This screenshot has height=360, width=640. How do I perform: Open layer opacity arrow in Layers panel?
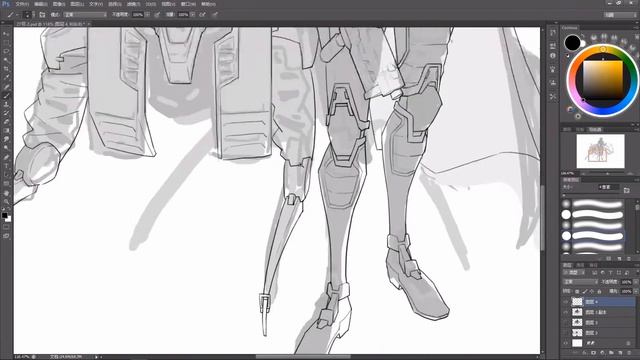pos(635,282)
